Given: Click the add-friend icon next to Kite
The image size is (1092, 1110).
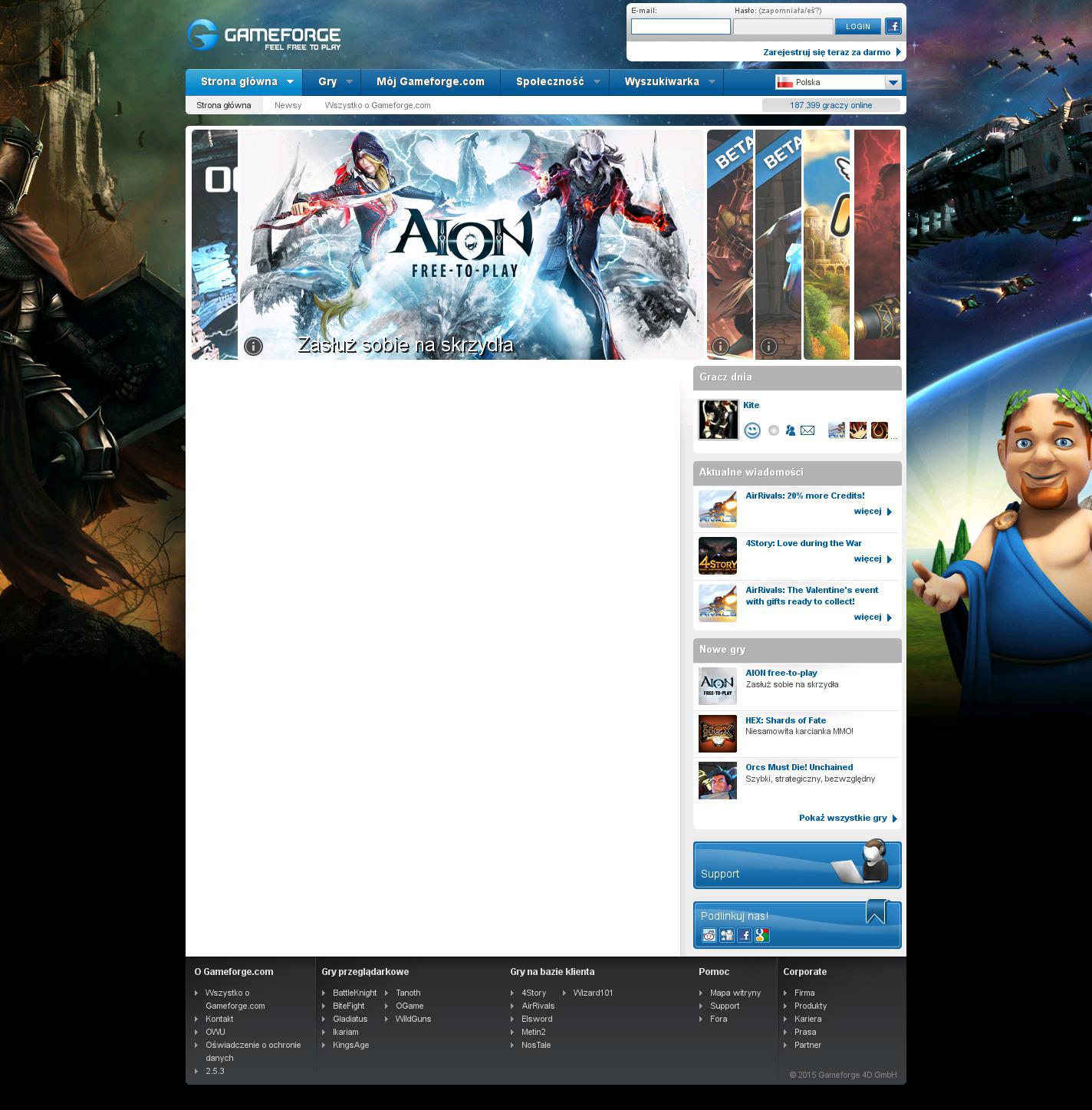Looking at the screenshot, I should [790, 430].
